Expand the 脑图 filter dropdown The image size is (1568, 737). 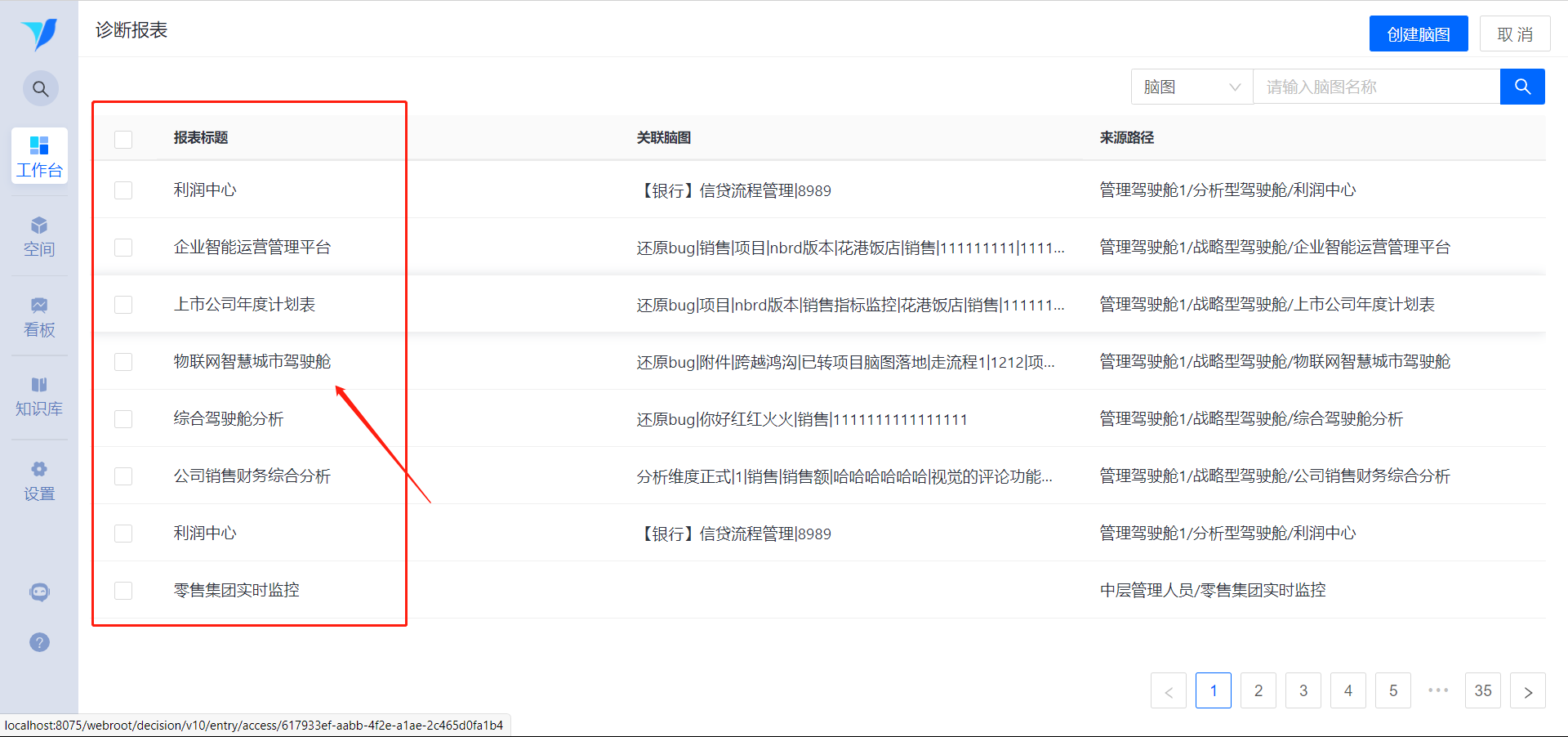(1192, 87)
